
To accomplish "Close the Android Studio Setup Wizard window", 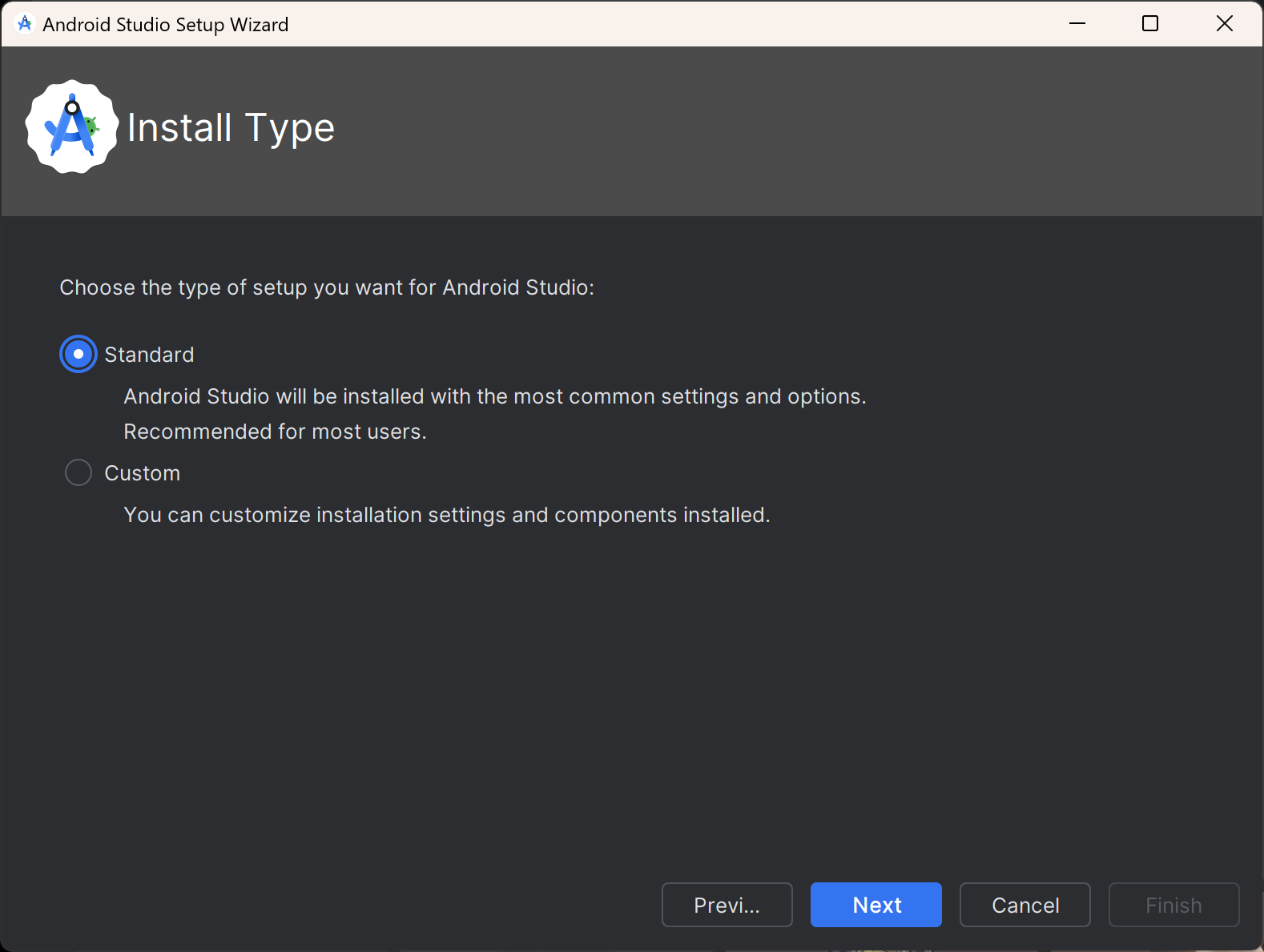I will point(1224,24).
